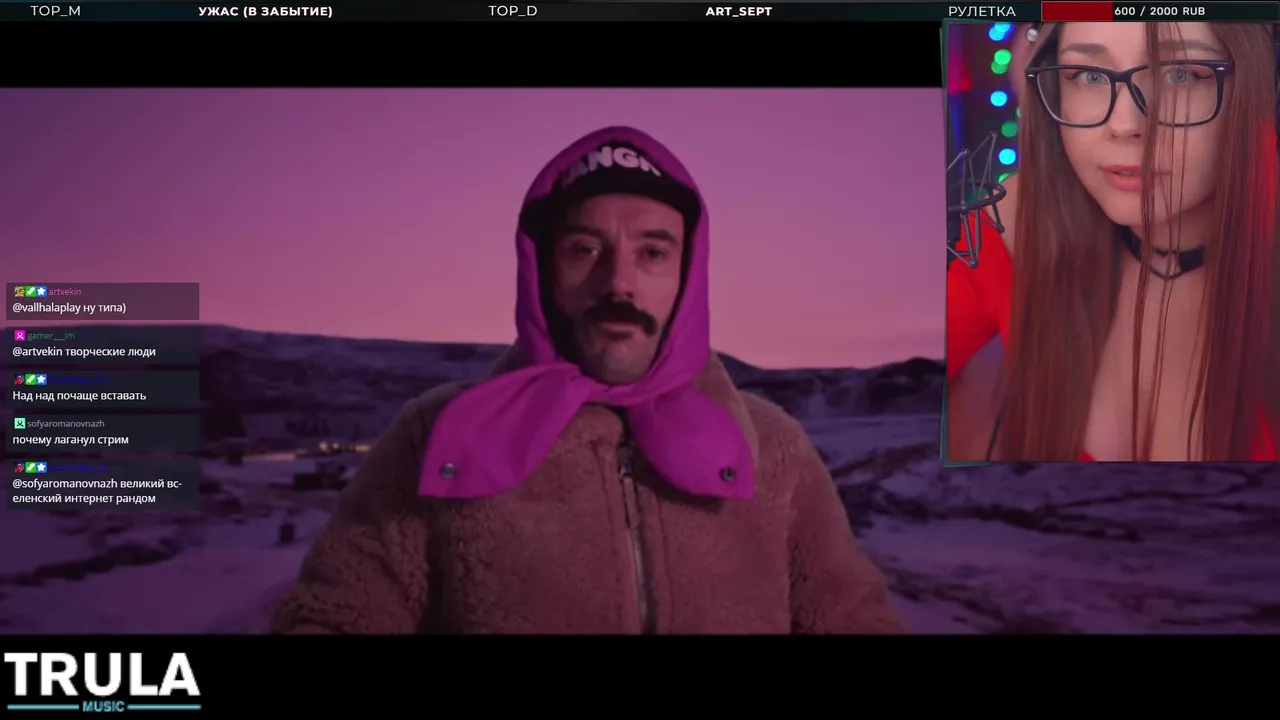1280x720 pixels.
Task: Click the green moderator badge beside artvekin
Action: [x=30, y=292]
